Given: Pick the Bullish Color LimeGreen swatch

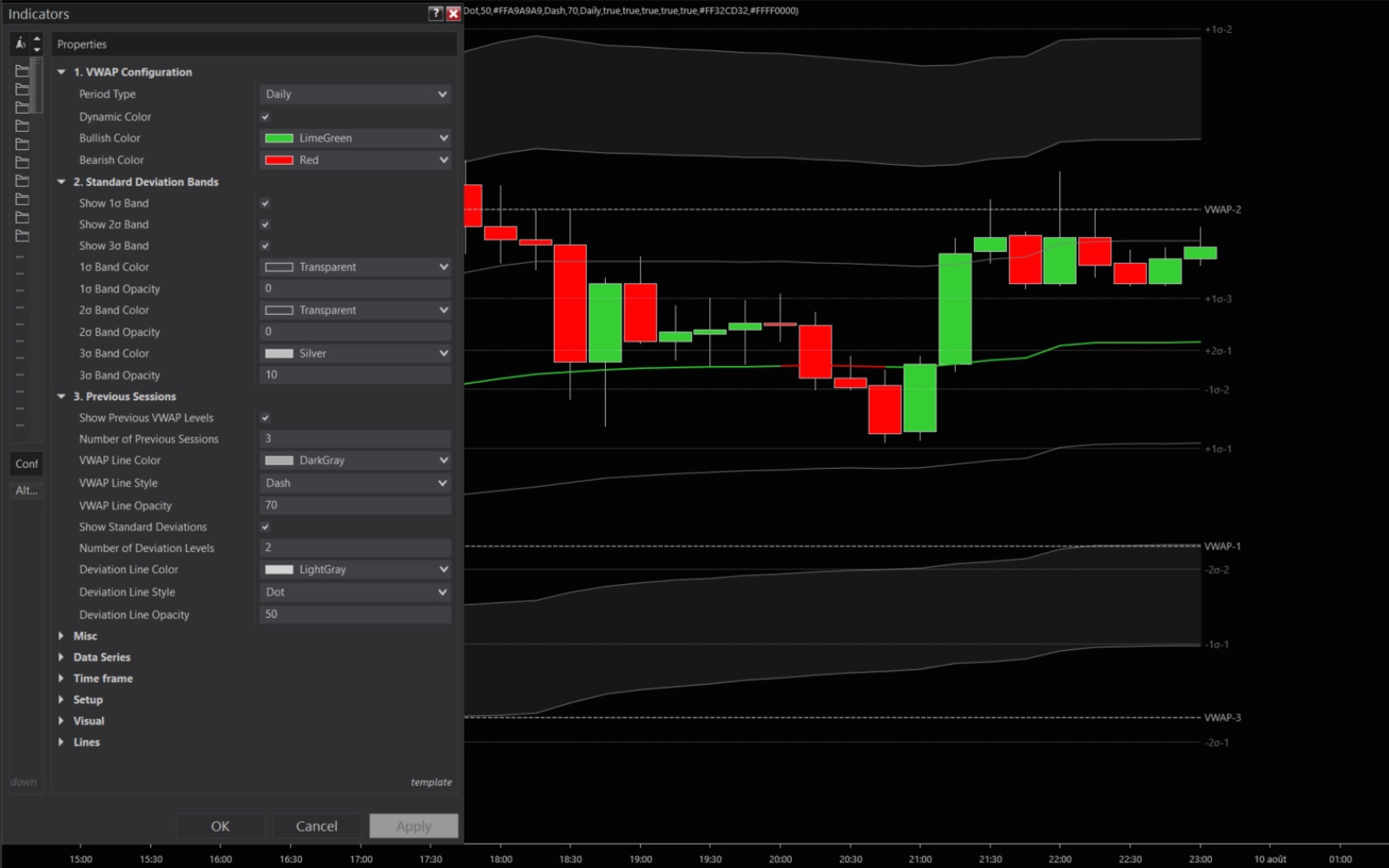Looking at the screenshot, I should (x=279, y=138).
